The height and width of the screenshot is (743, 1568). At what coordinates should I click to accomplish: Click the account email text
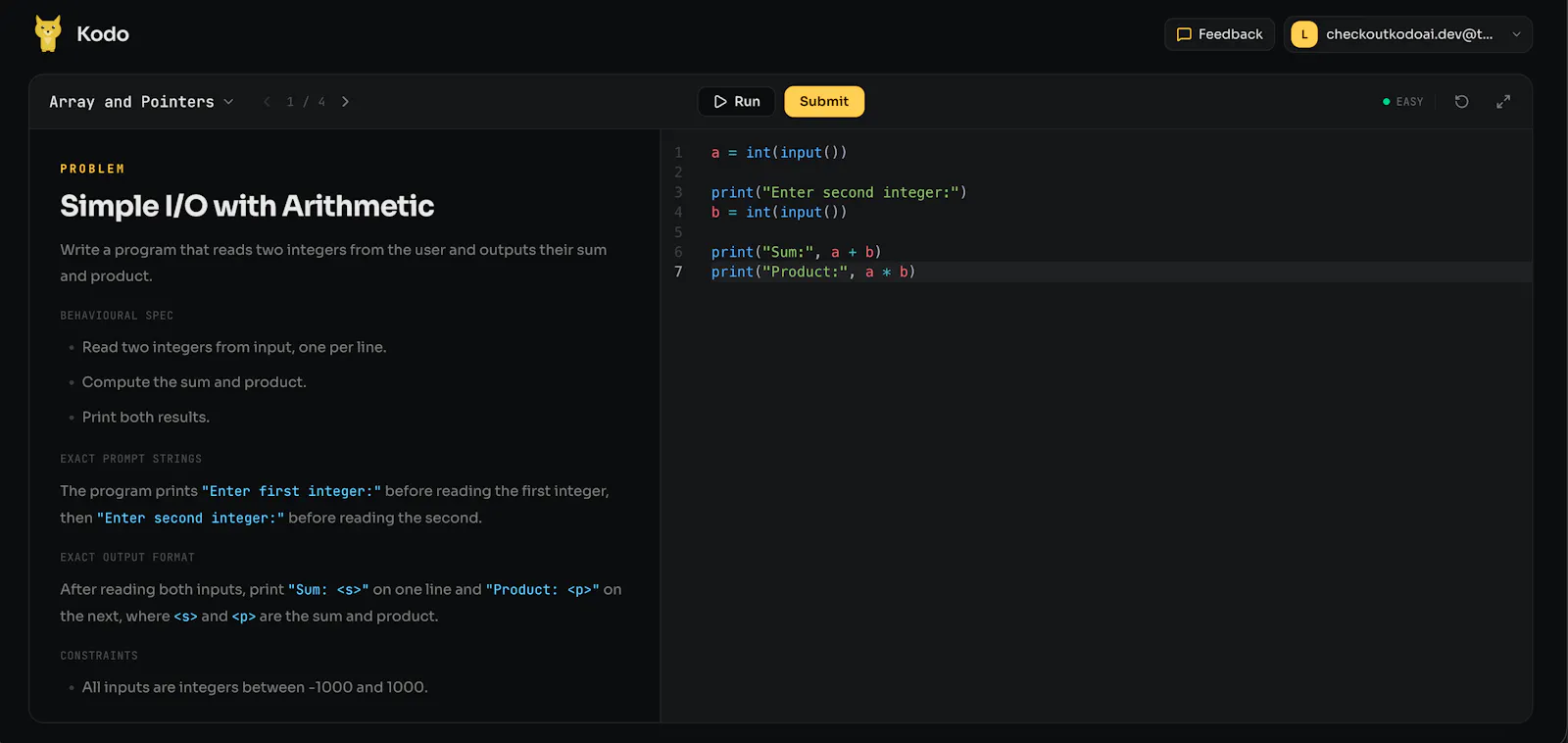1409,34
